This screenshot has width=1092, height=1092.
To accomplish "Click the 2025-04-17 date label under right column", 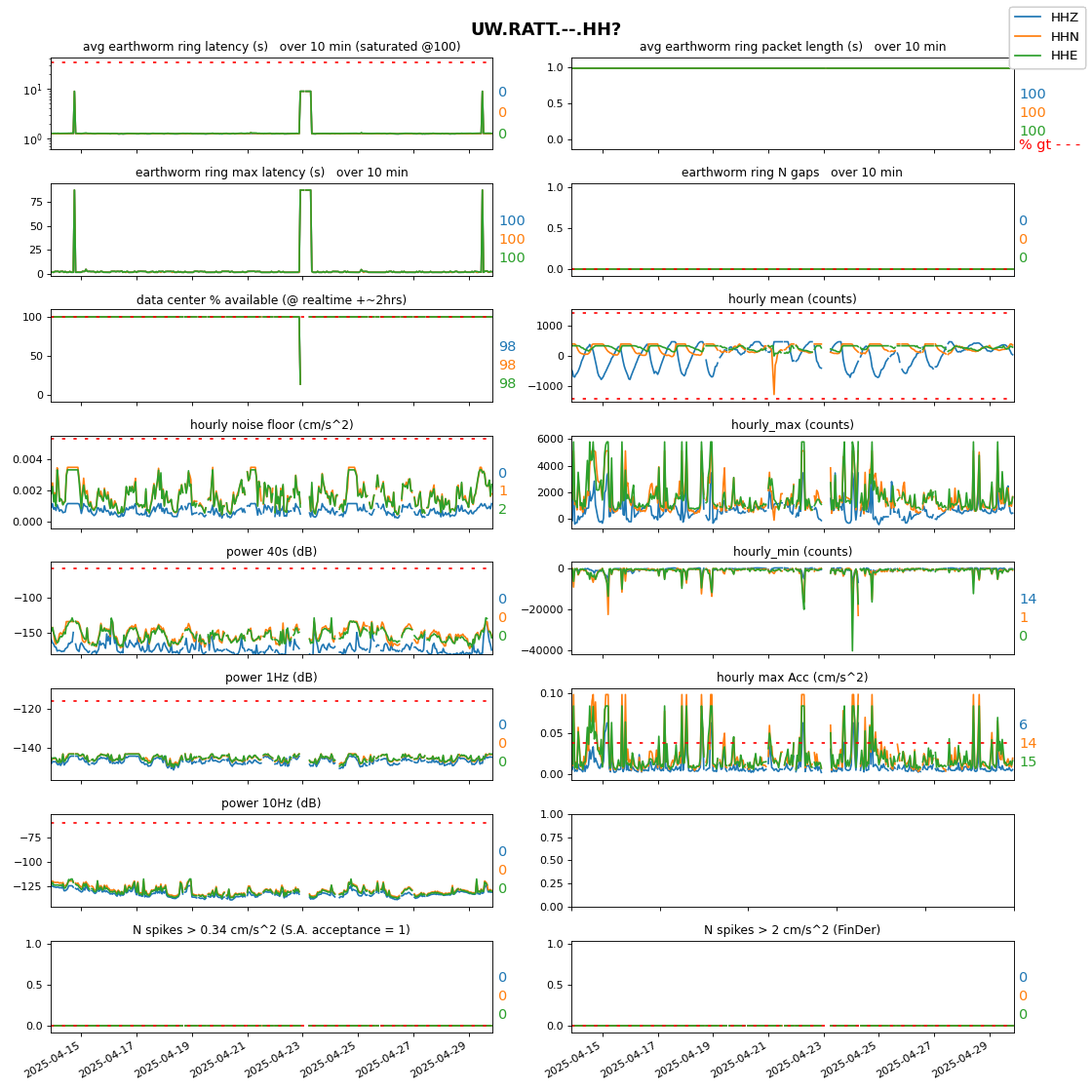I will point(629,1061).
